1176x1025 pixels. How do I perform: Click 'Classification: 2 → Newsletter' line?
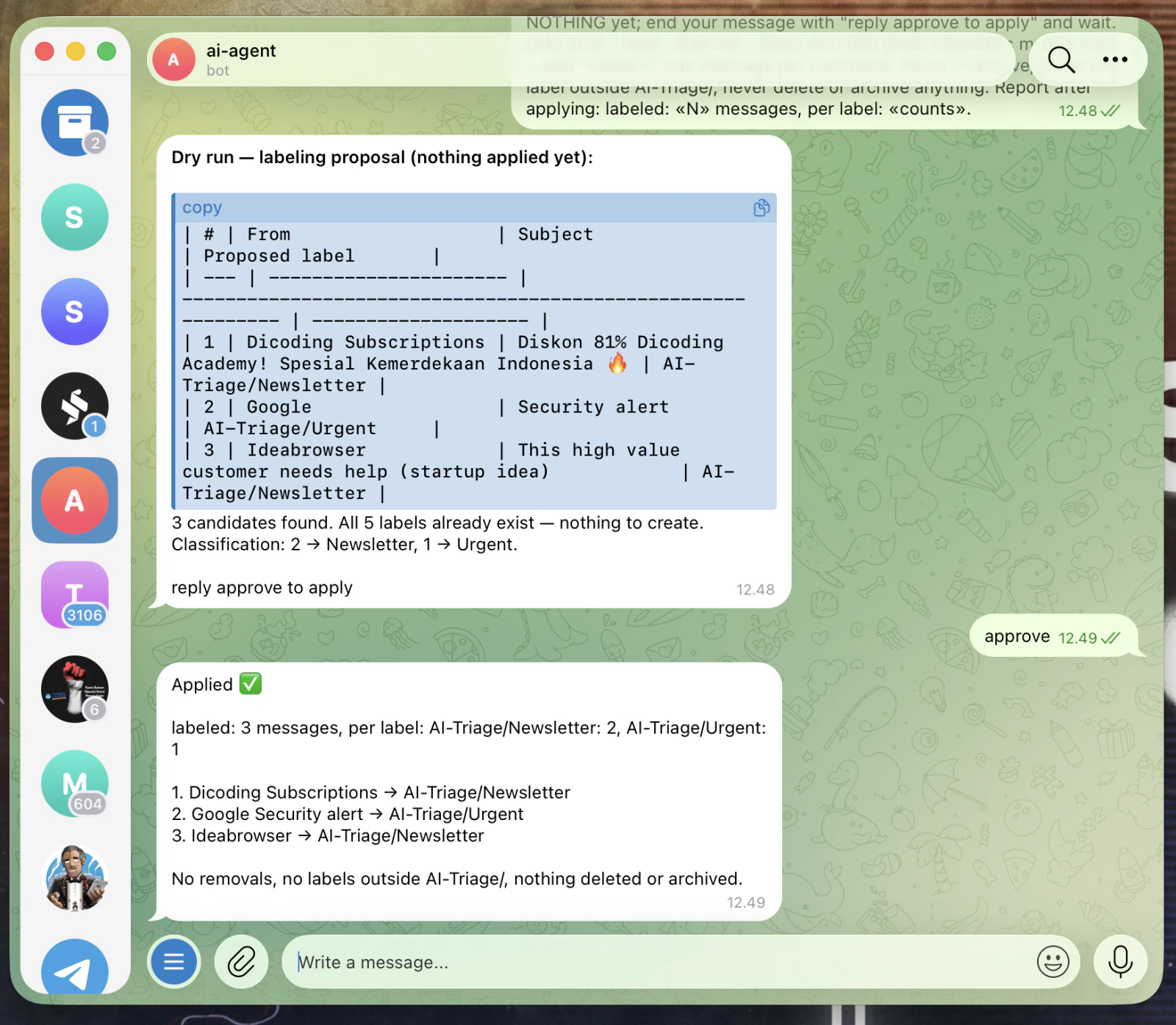(x=344, y=544)
